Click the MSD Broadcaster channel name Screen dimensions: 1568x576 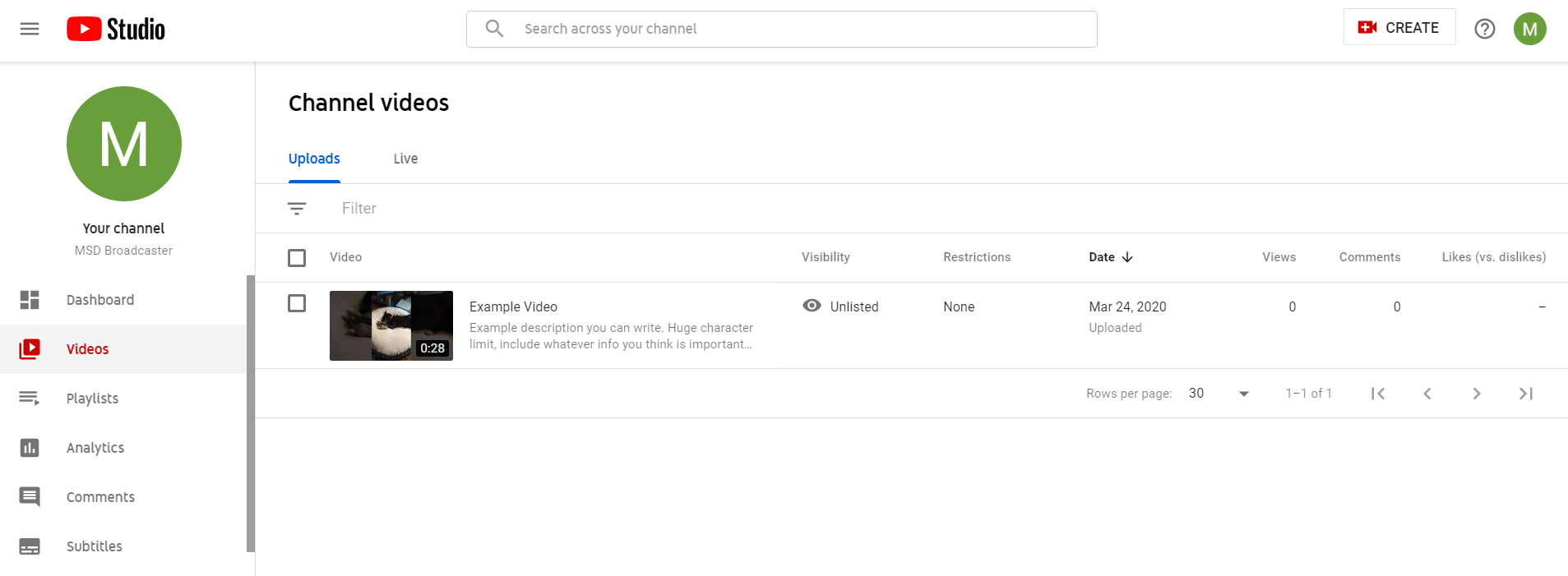(123, 251)
